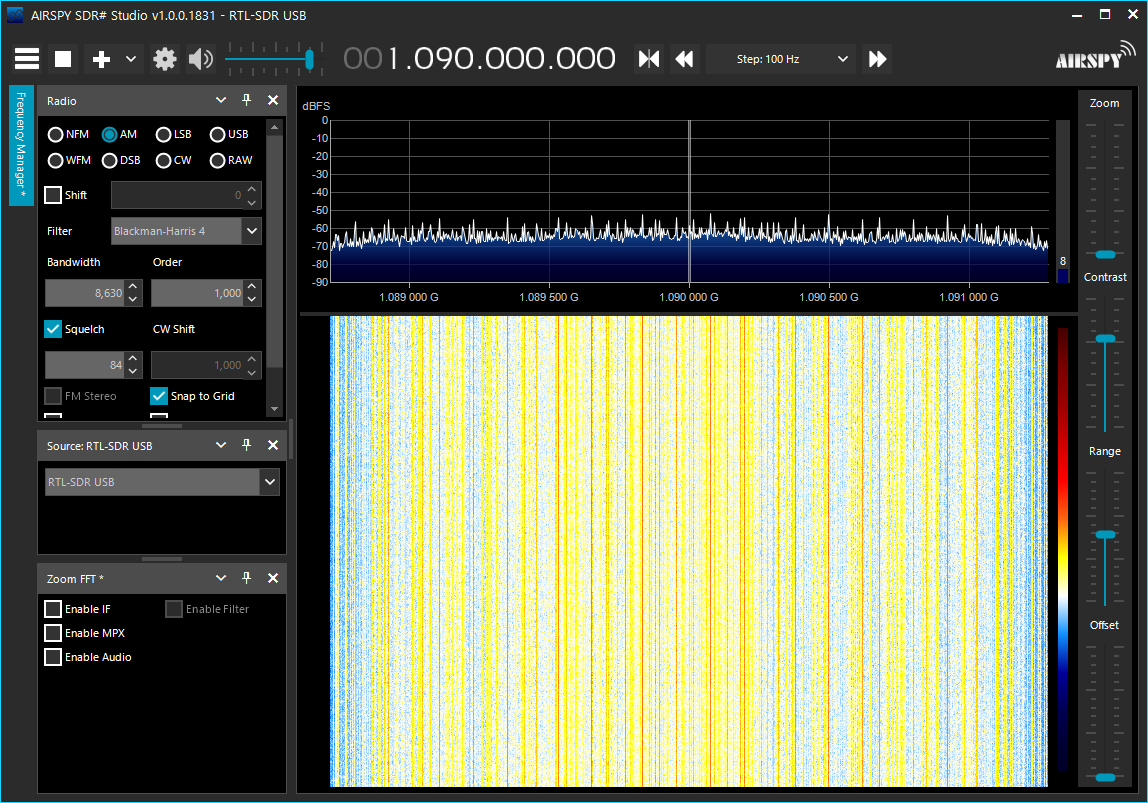The image size is (1148, 803).
Task: Pin the Zoom FFT panel
Action: (247, 578)
